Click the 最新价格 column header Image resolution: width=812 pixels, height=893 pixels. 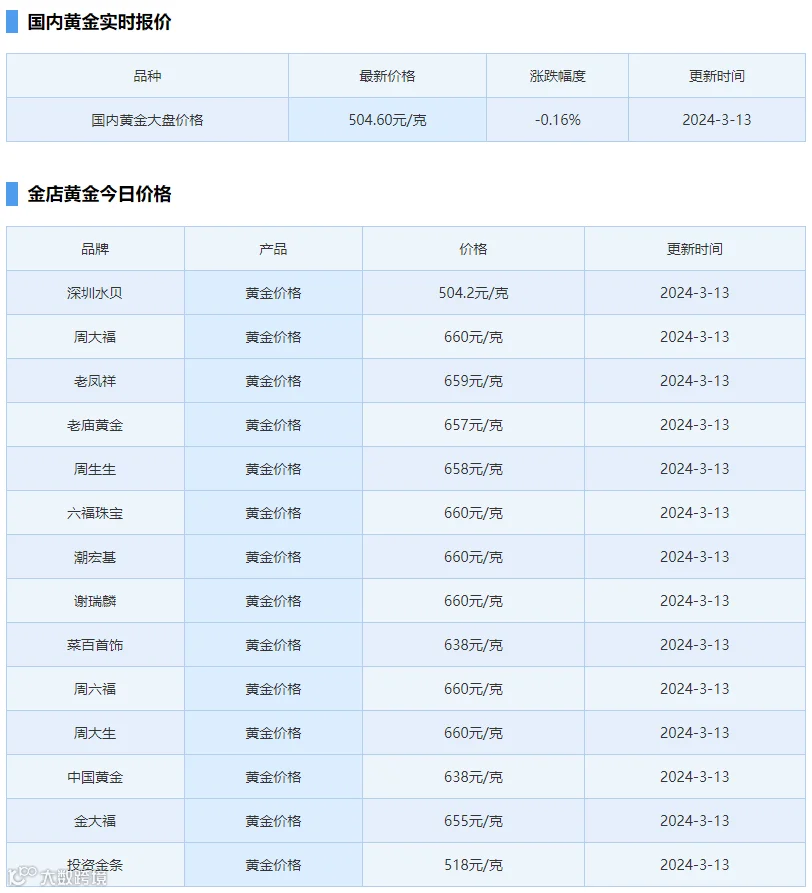click(387, 76)
